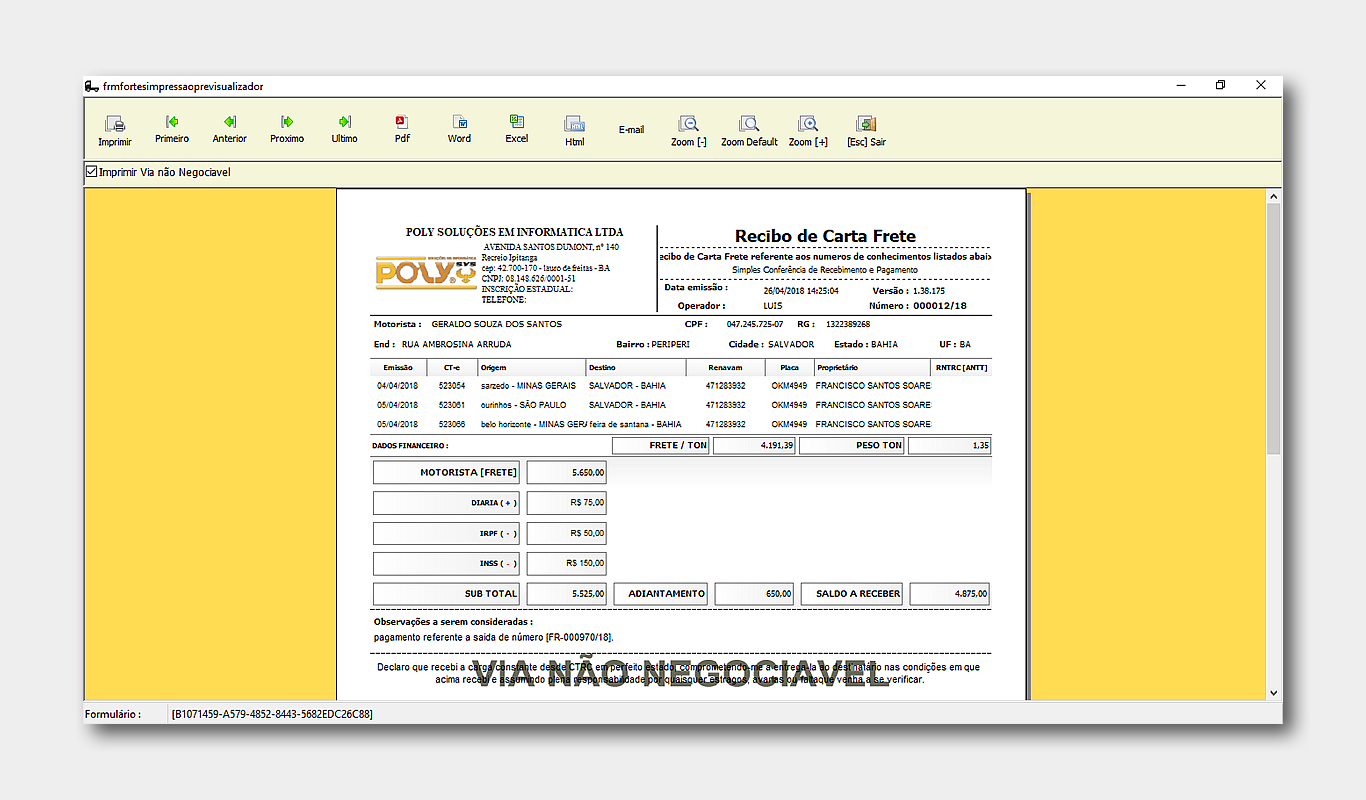Click the DIARIA value R$ 75,00
The width and height of the screenshot is (1366, 800).
pos(566,503)
